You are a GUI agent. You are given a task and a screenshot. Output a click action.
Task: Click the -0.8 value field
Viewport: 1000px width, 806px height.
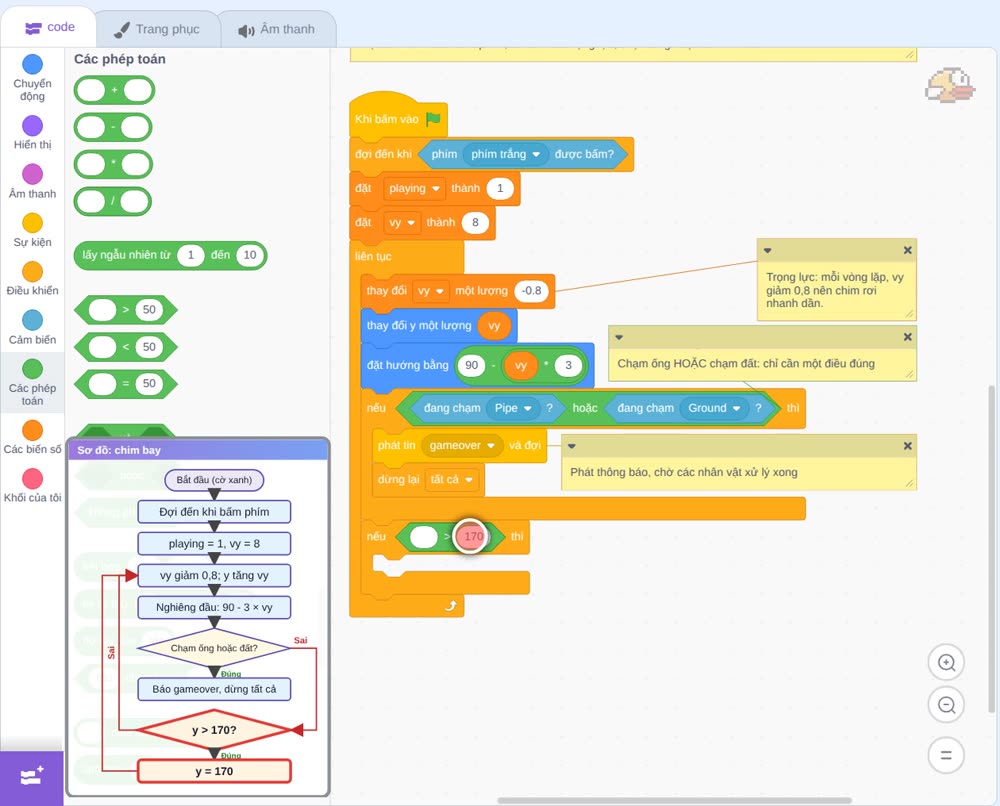pyautogui.click(x=531, y=291)
